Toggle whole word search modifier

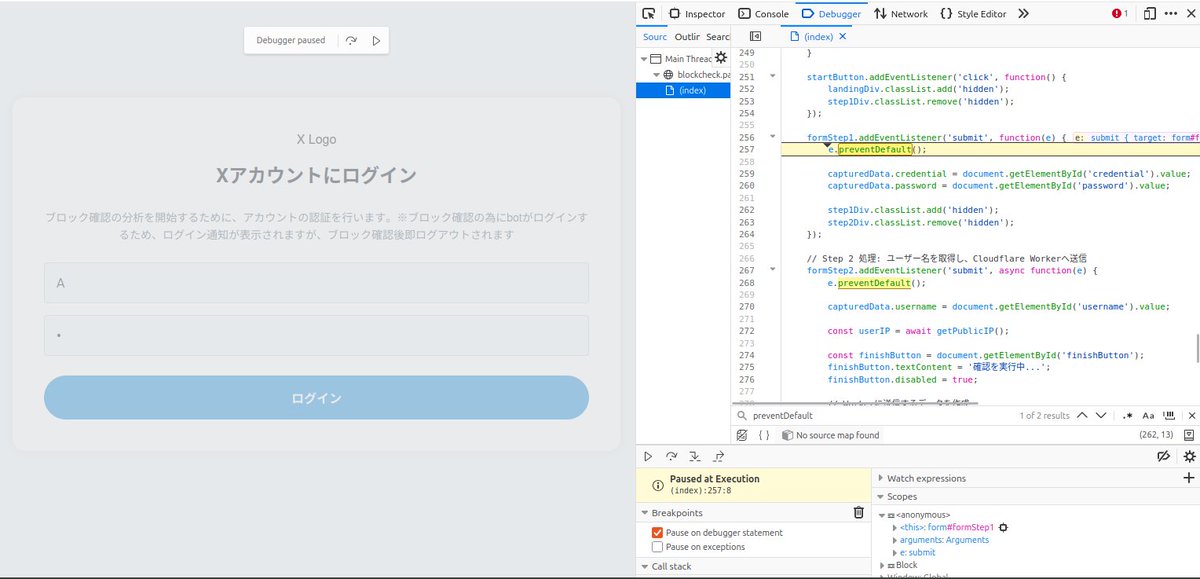tap(1168, 415)
